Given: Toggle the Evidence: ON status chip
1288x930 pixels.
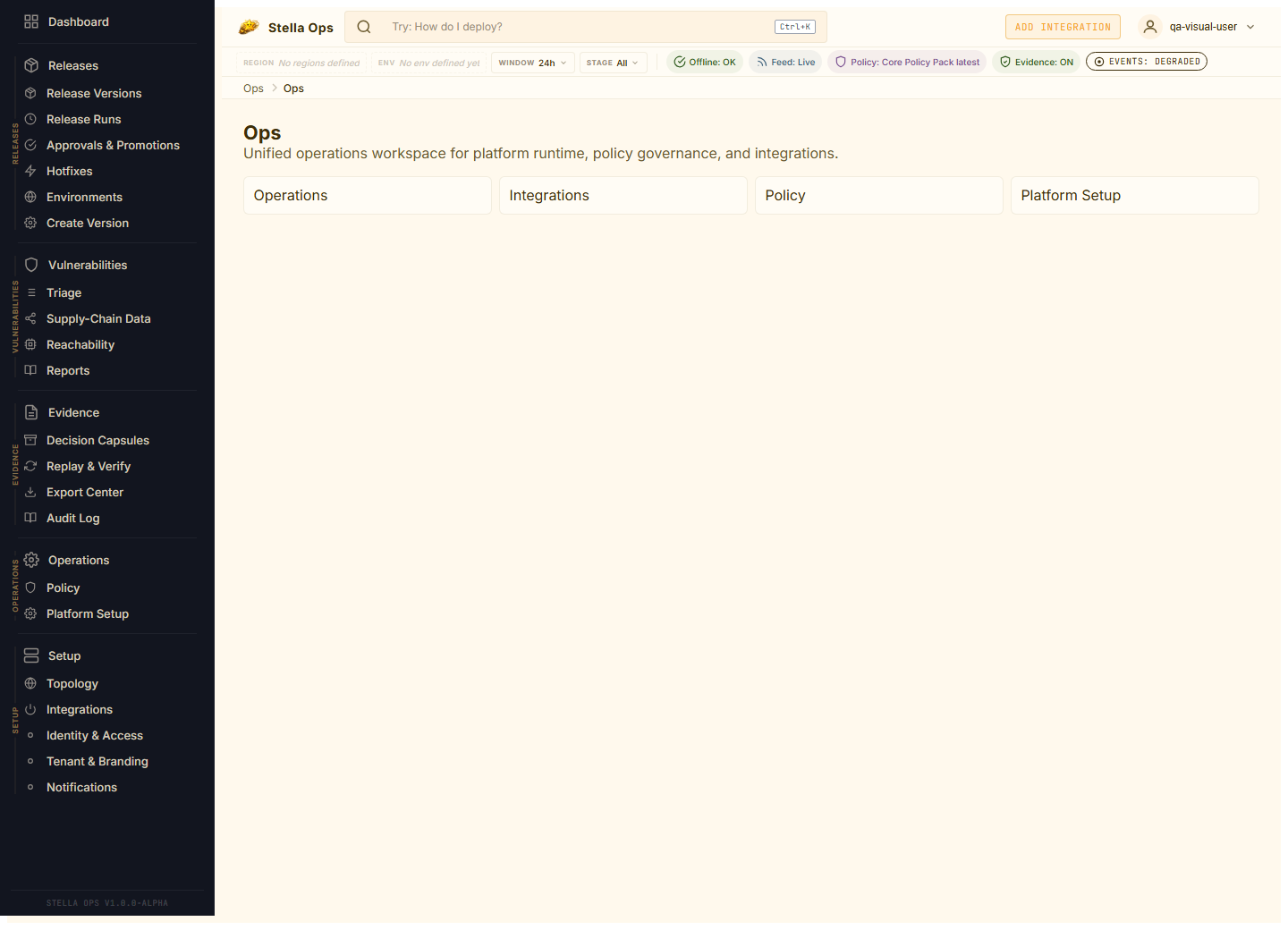Looking at the screenshot, I should [1037, 62].
